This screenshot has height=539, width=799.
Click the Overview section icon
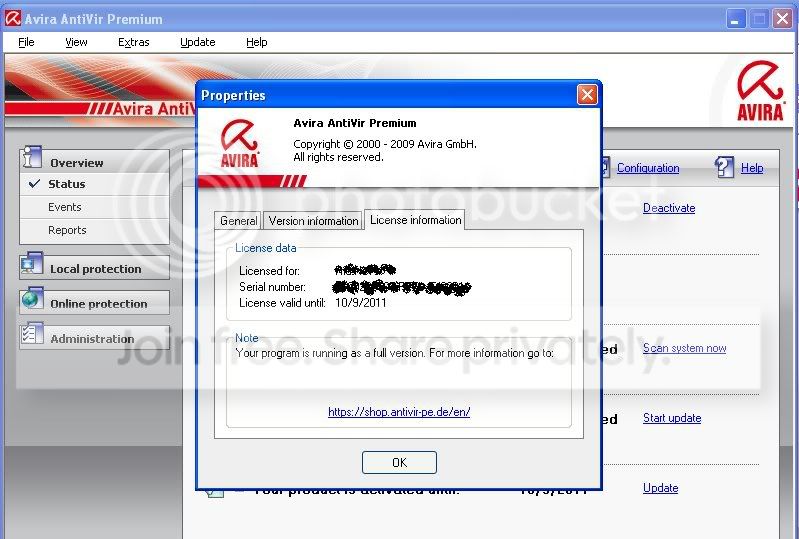(32, 158)
